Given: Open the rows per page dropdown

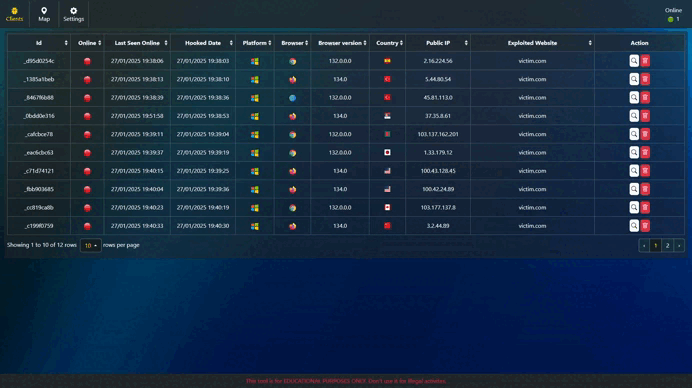Looking at the screenshot, I should [90, 245].
